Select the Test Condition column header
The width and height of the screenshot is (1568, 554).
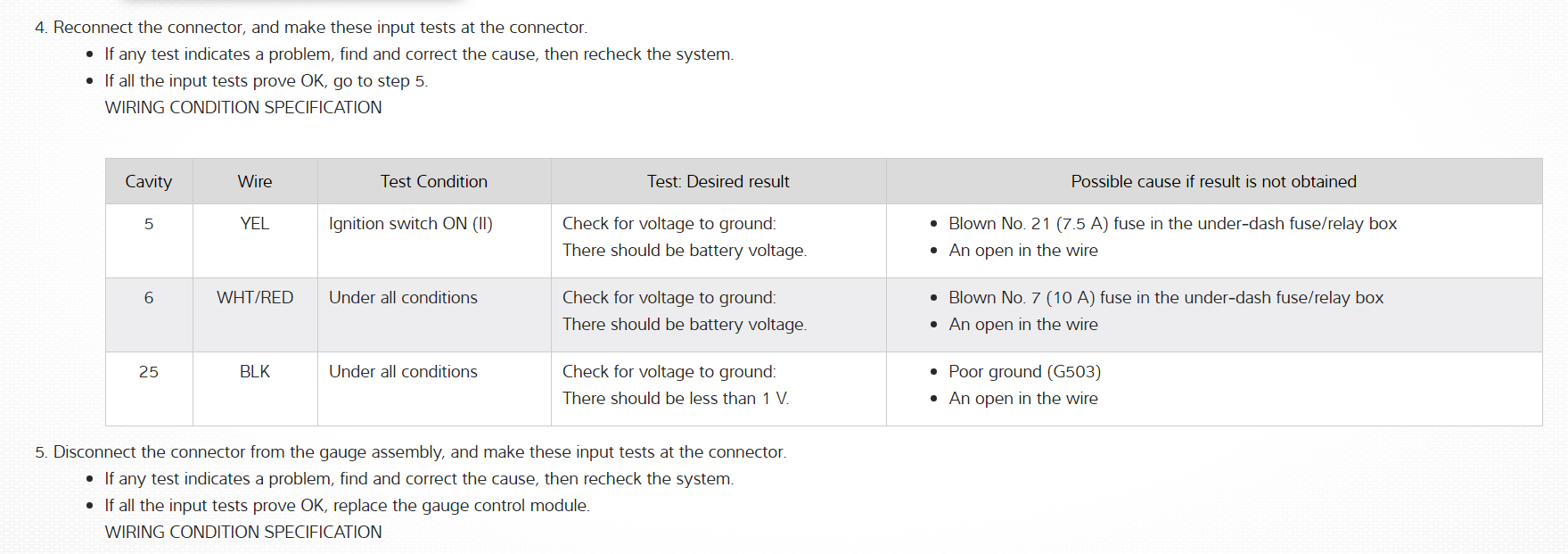(433, 181)
